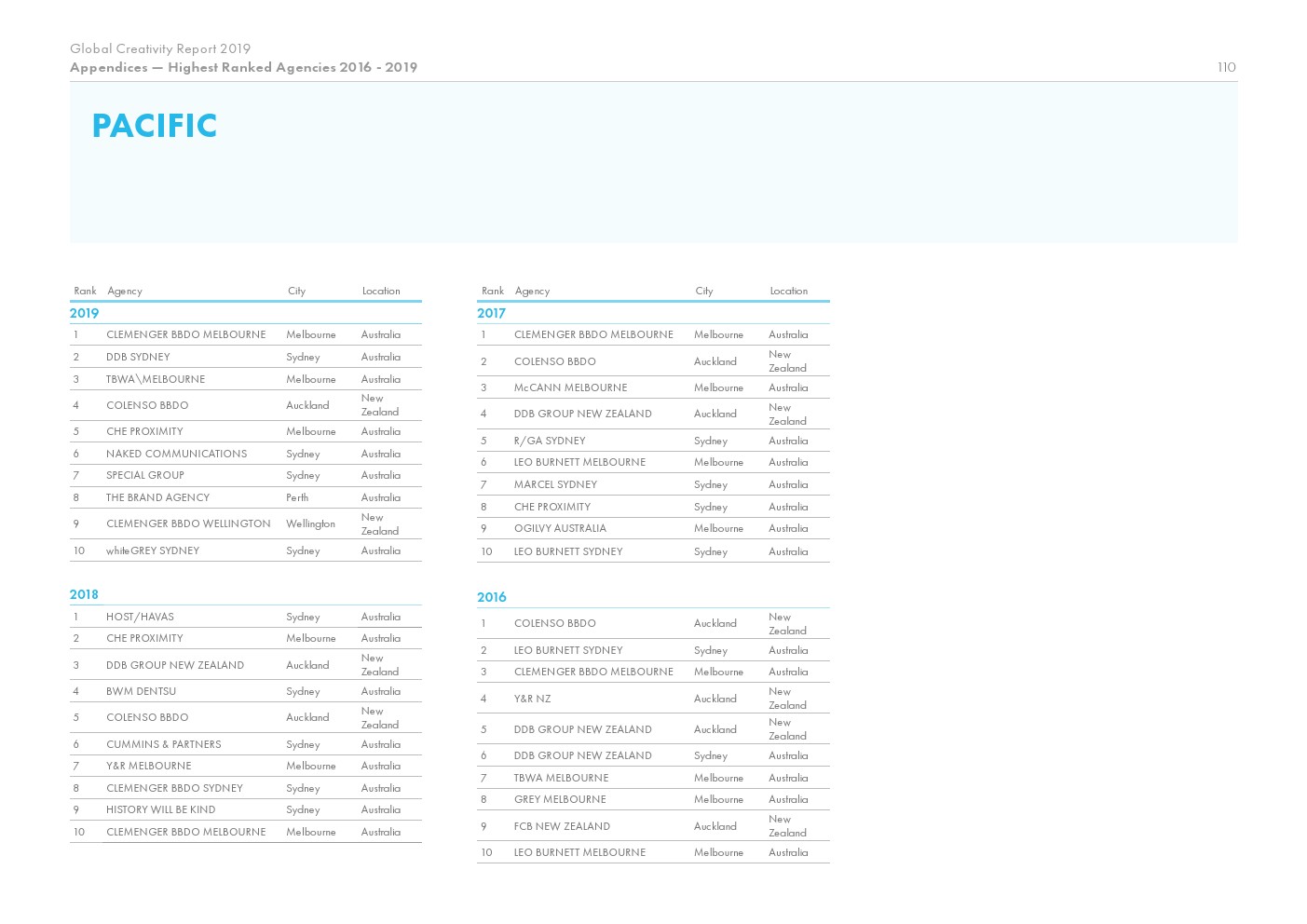Screen dimensions: 1307x924
Task: Select COLENSO BBDO ranked 1 in 2016
Action: [x=555, y=623]
